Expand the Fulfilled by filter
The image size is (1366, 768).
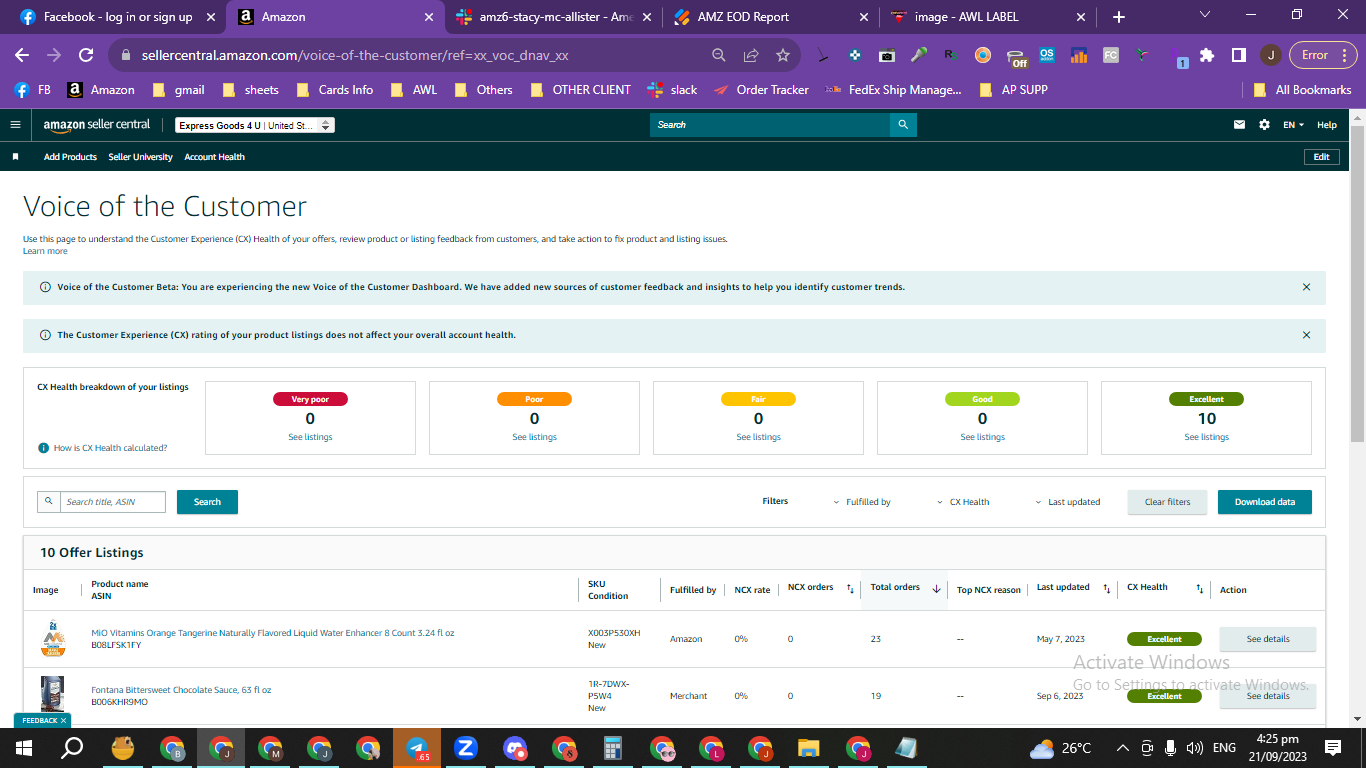pos(862,502)
